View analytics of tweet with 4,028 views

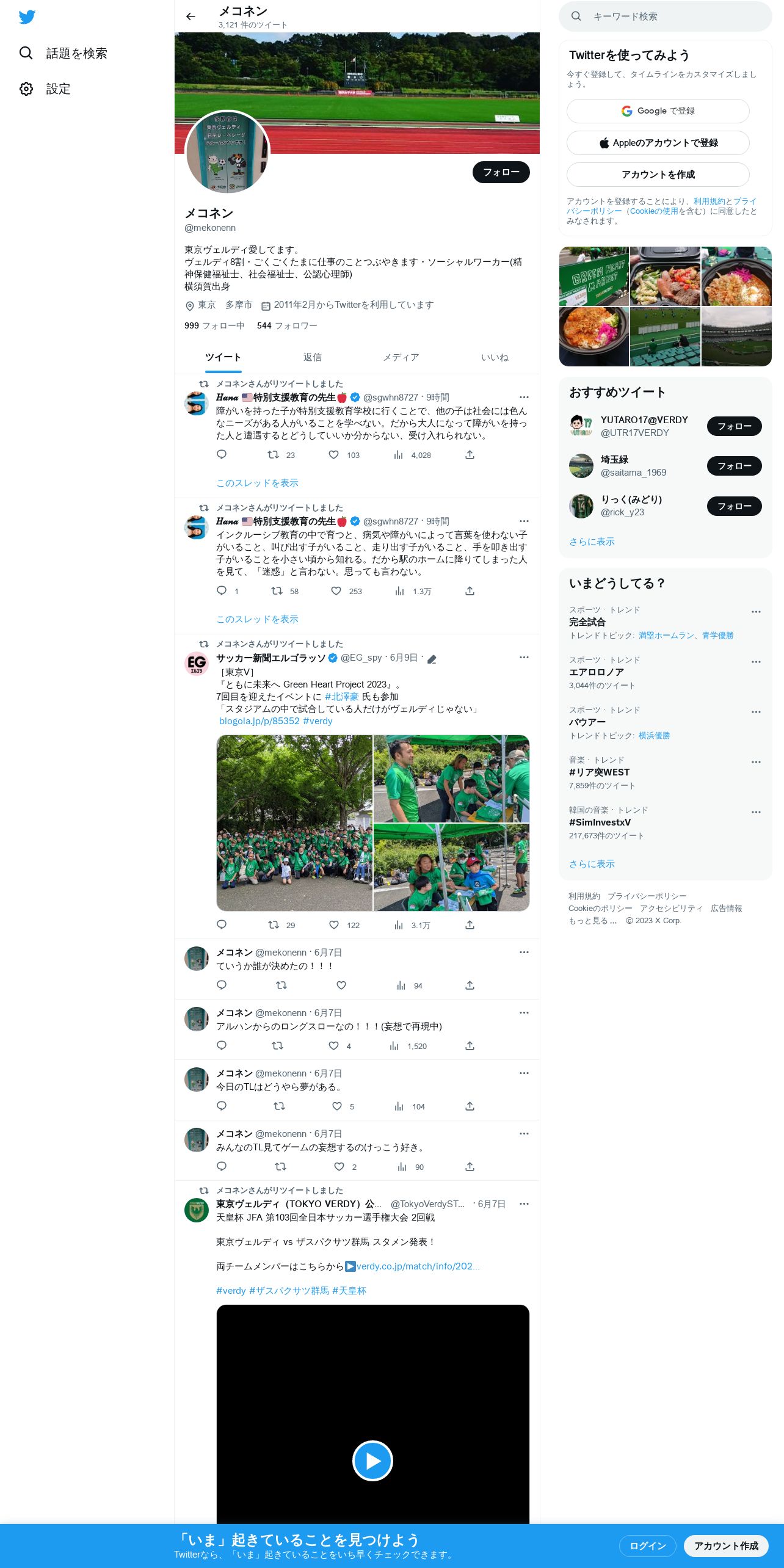pyautogui.click(x=412, y=455)
